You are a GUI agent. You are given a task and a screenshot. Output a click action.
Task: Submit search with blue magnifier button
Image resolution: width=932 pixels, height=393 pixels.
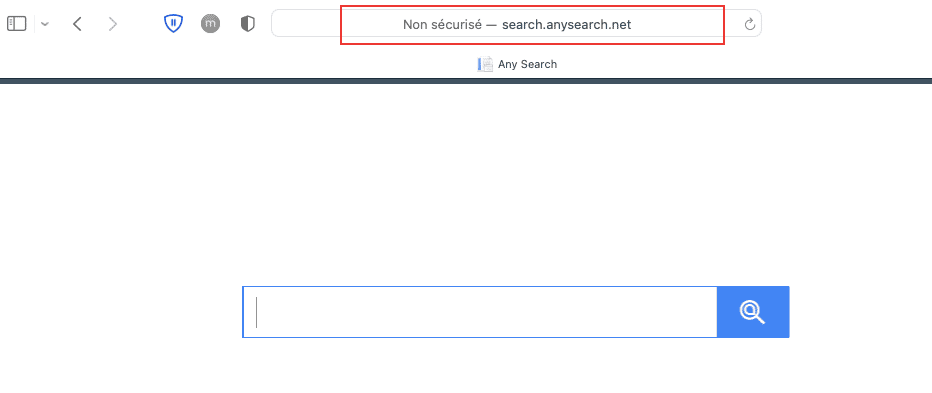point(753,312)
